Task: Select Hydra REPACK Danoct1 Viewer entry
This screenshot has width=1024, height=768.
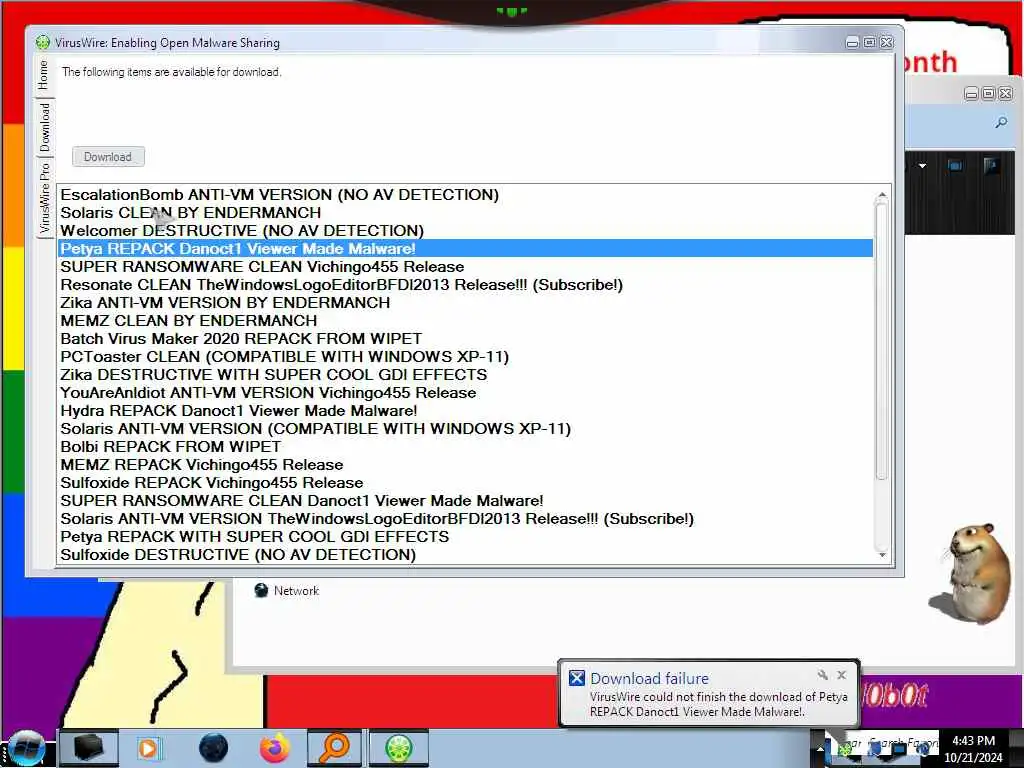Action: [466, 411]
